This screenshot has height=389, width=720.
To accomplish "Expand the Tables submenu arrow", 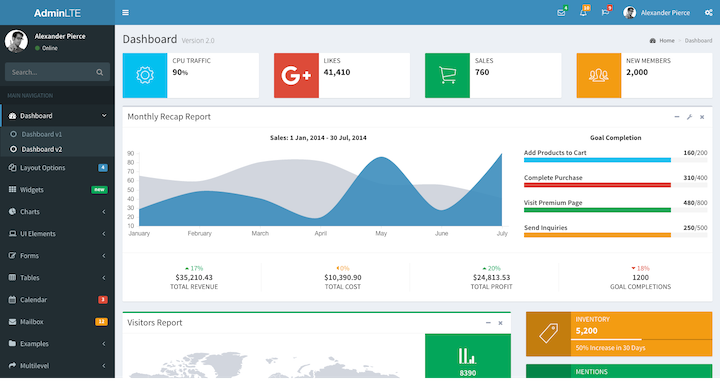I will point(104,277).
